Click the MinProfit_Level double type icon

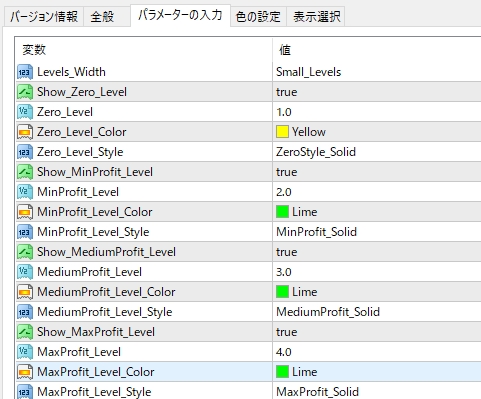(25, 192)
